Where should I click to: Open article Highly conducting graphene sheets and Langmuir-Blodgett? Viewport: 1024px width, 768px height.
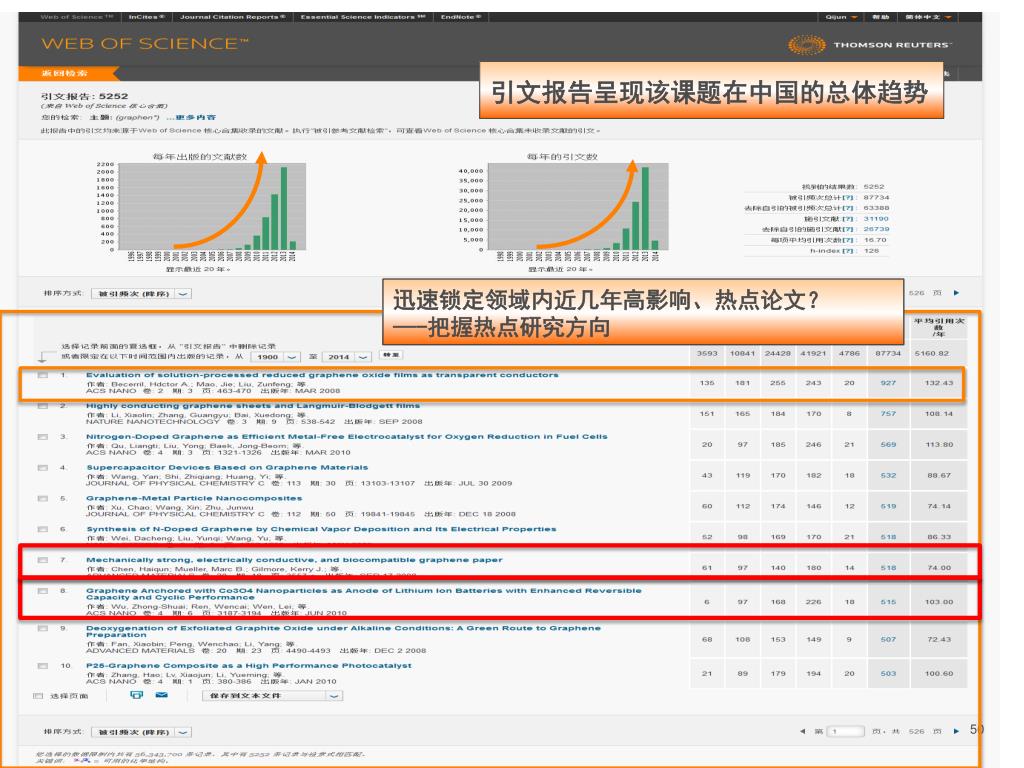click(253, 406)
